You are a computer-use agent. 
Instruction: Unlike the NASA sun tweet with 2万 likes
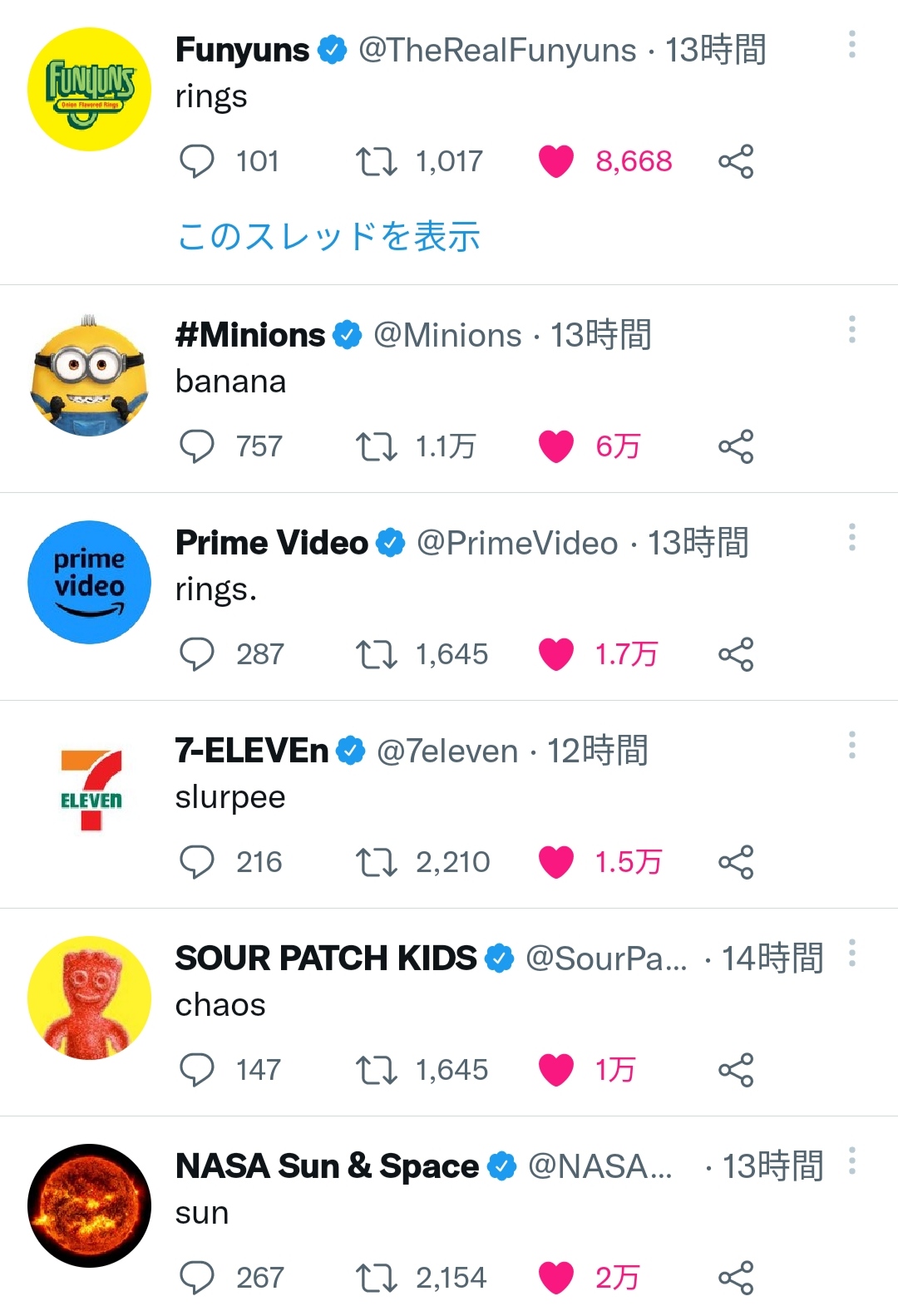click(556, 1278)
